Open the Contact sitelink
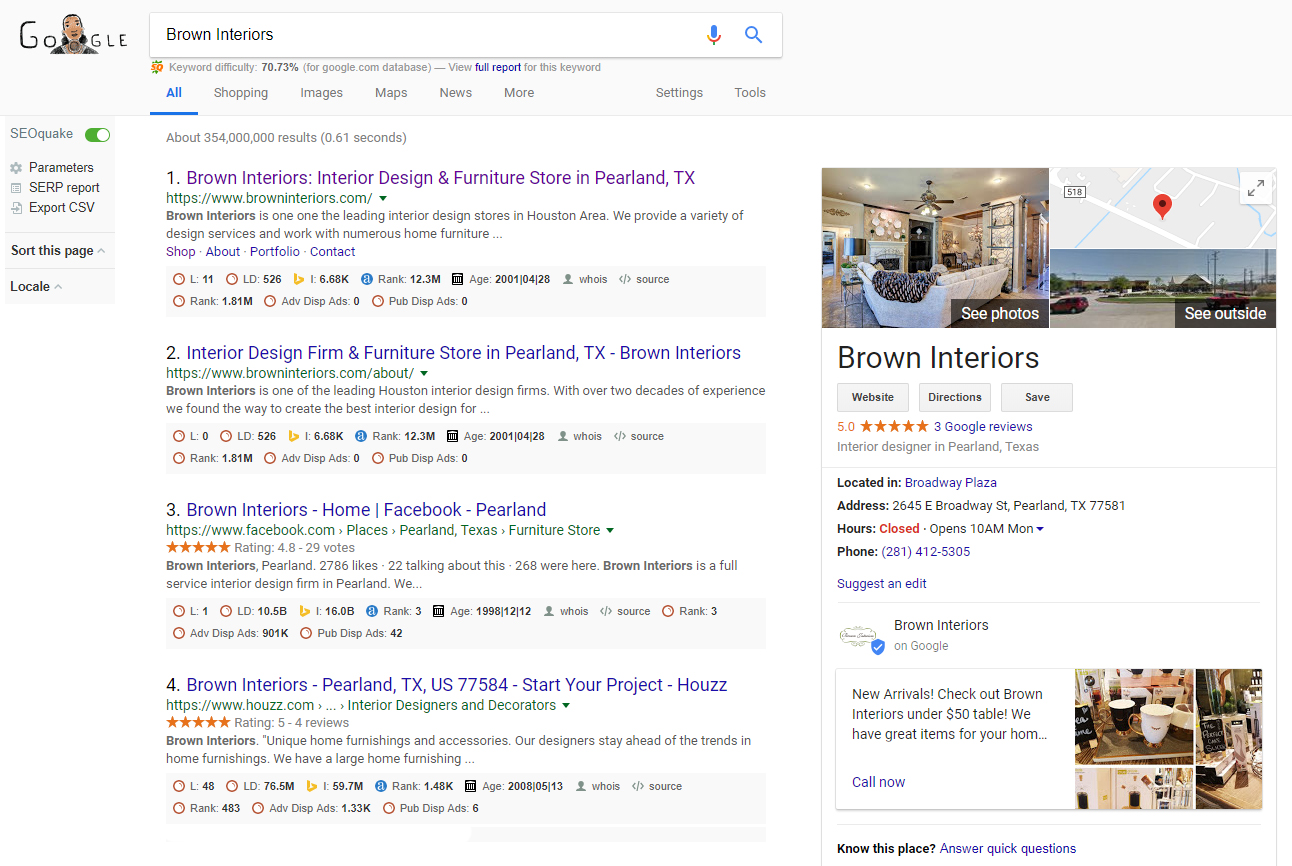This screenshot has height=866, width=1292. (x=333, y=252)
